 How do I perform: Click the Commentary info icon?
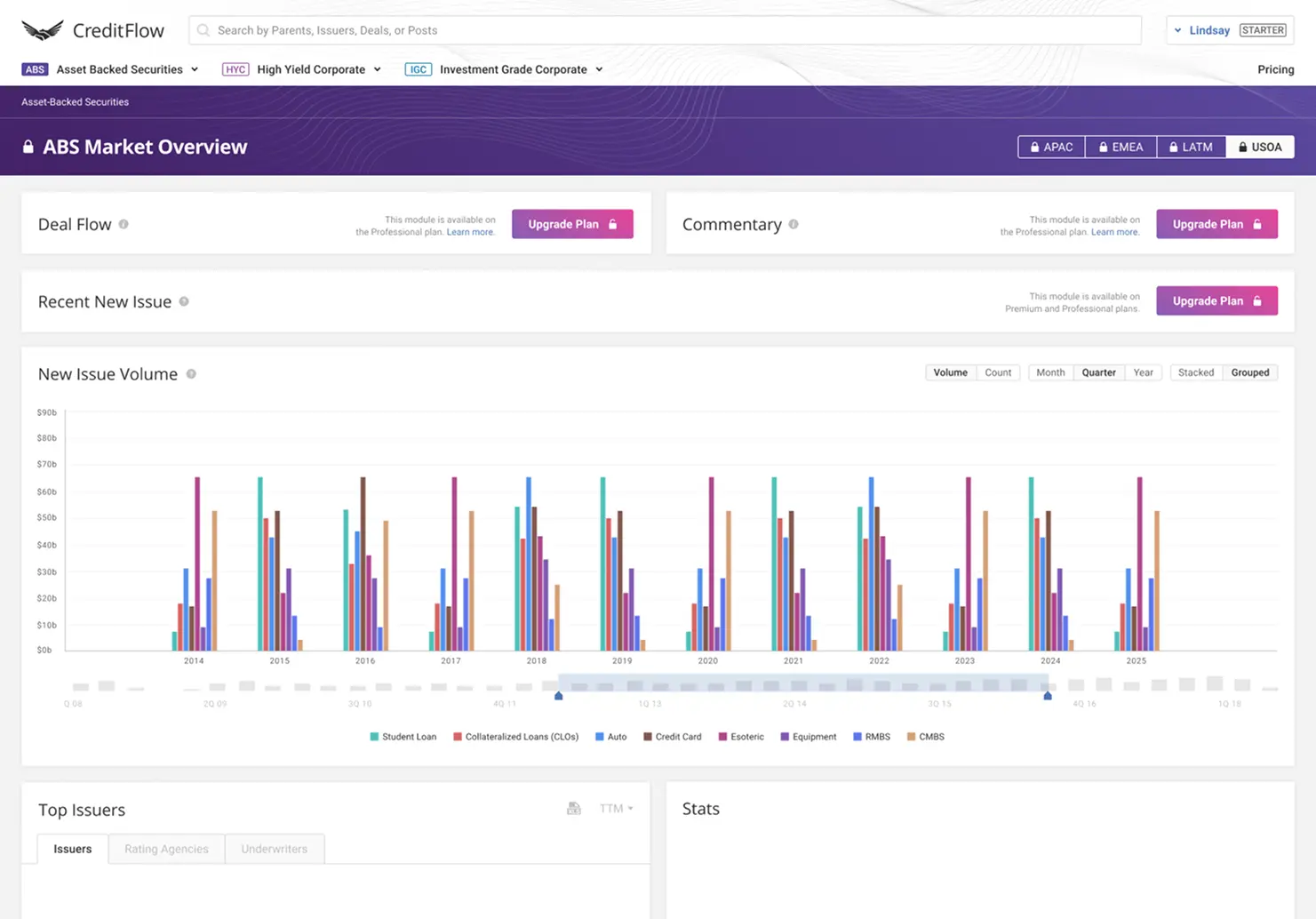pos(794,224)
